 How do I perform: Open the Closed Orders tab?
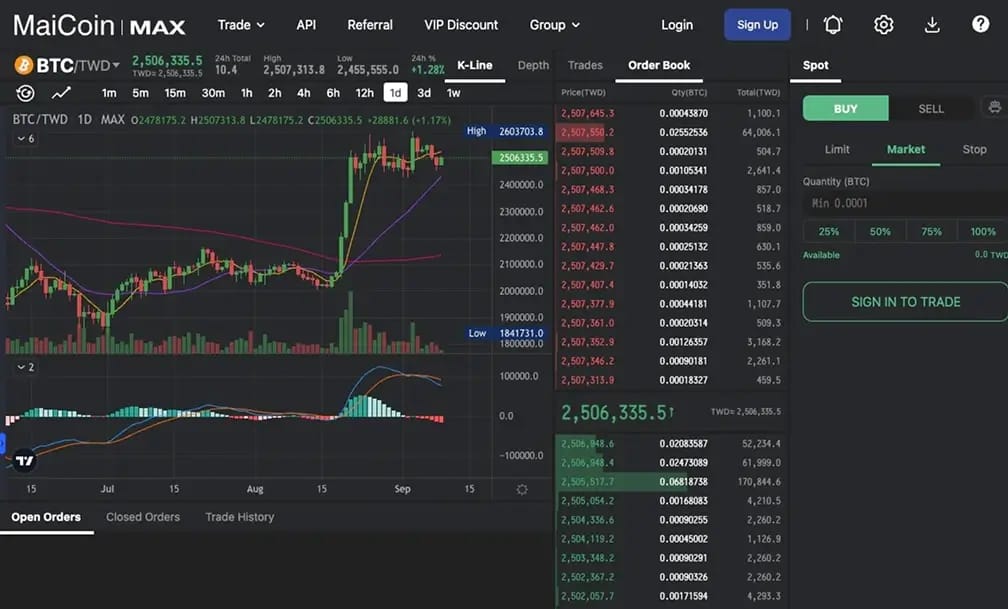tap(143, 517)
